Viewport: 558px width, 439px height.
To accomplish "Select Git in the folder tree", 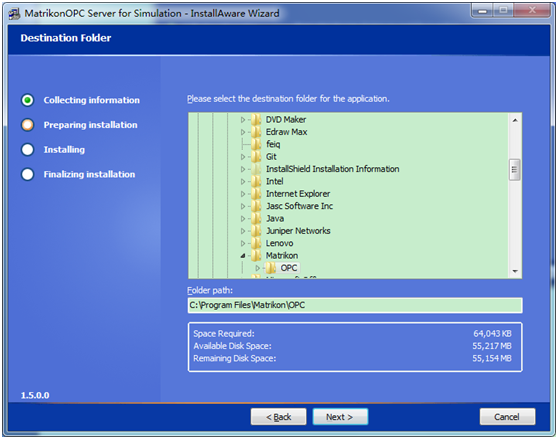I will 271,157.
